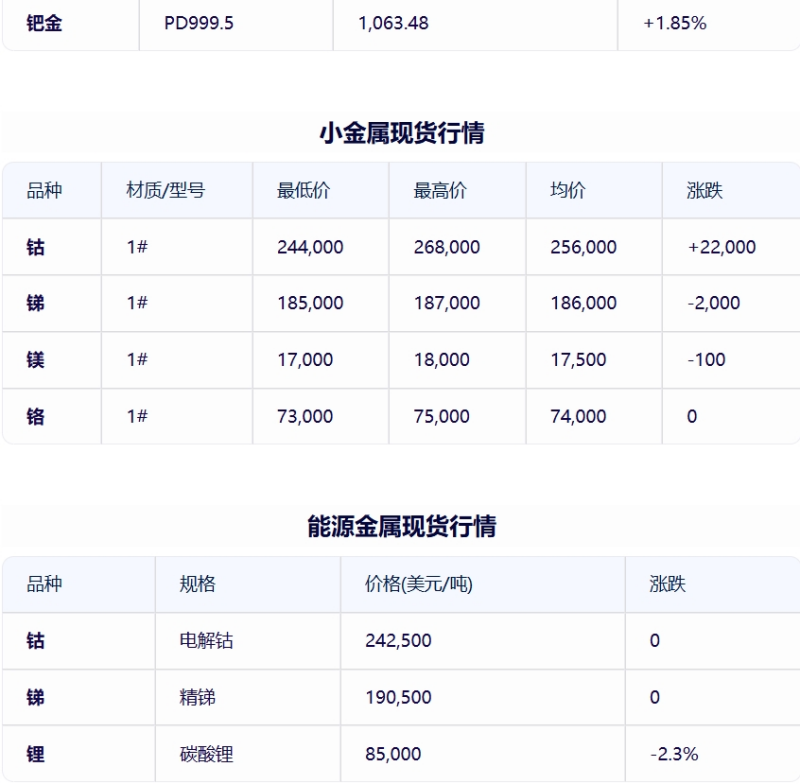Click the palladium price 1,063.48
Image resolution: width=800 pixels, height=784 pixels.
[x=393, y=23]
